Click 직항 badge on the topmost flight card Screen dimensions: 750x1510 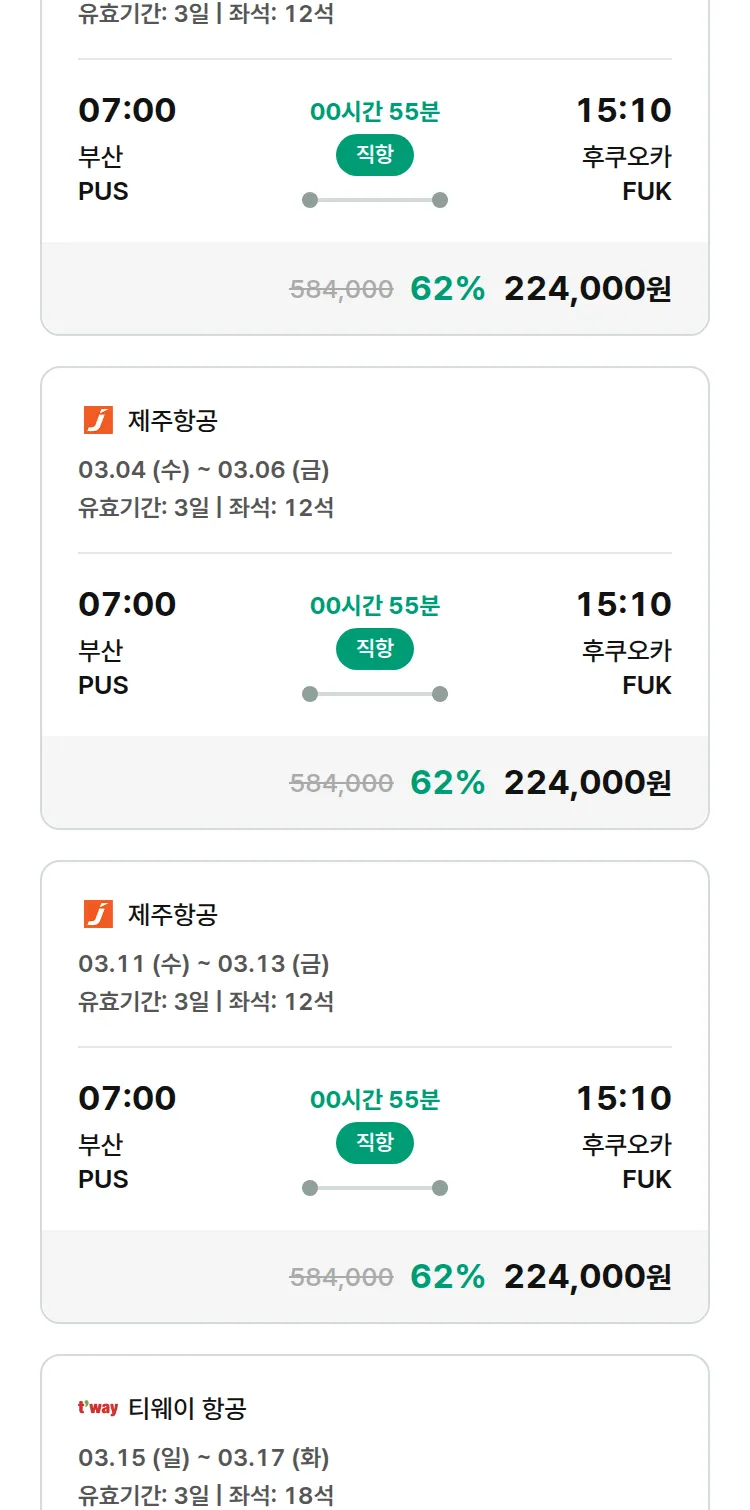click(x=375, y=154)
